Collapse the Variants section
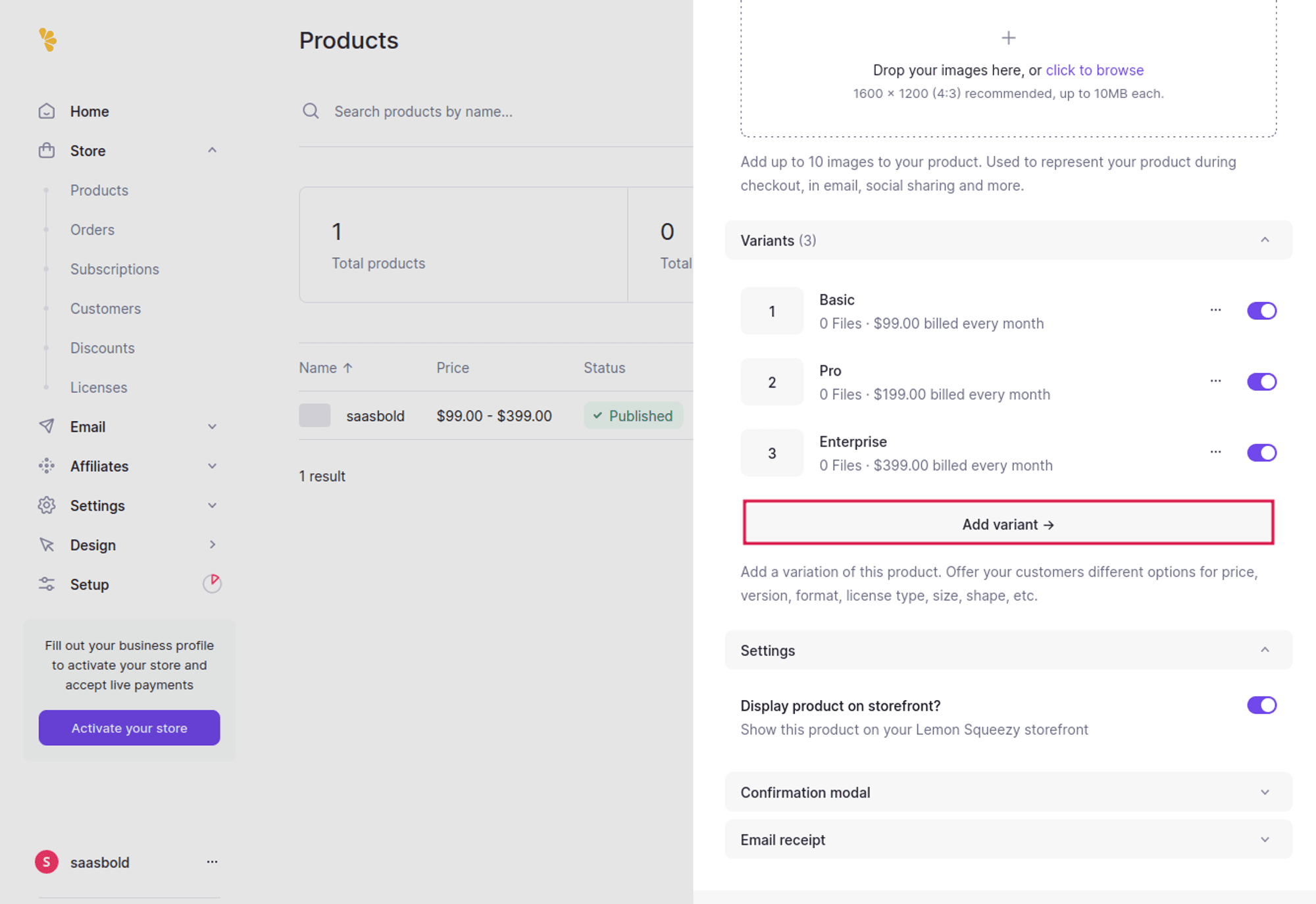The height and width of the screenshot is (904, 1316). [1264, 240]
